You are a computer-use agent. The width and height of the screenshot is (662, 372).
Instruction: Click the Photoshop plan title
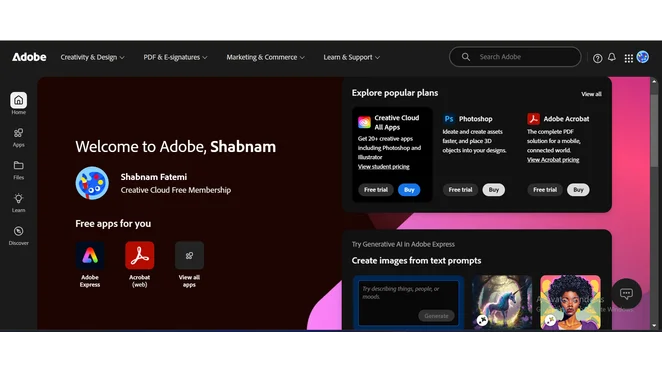tap(475, 119)
